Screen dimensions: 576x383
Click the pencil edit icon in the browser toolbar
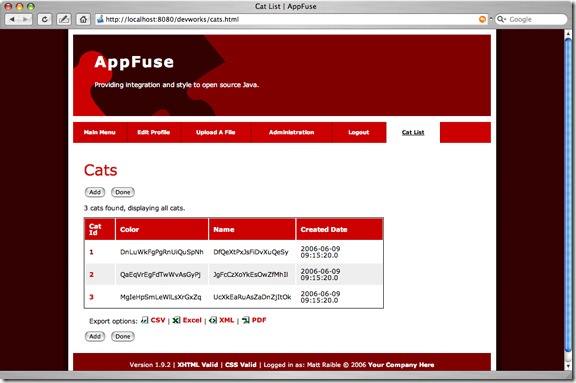tap(64, 19)
